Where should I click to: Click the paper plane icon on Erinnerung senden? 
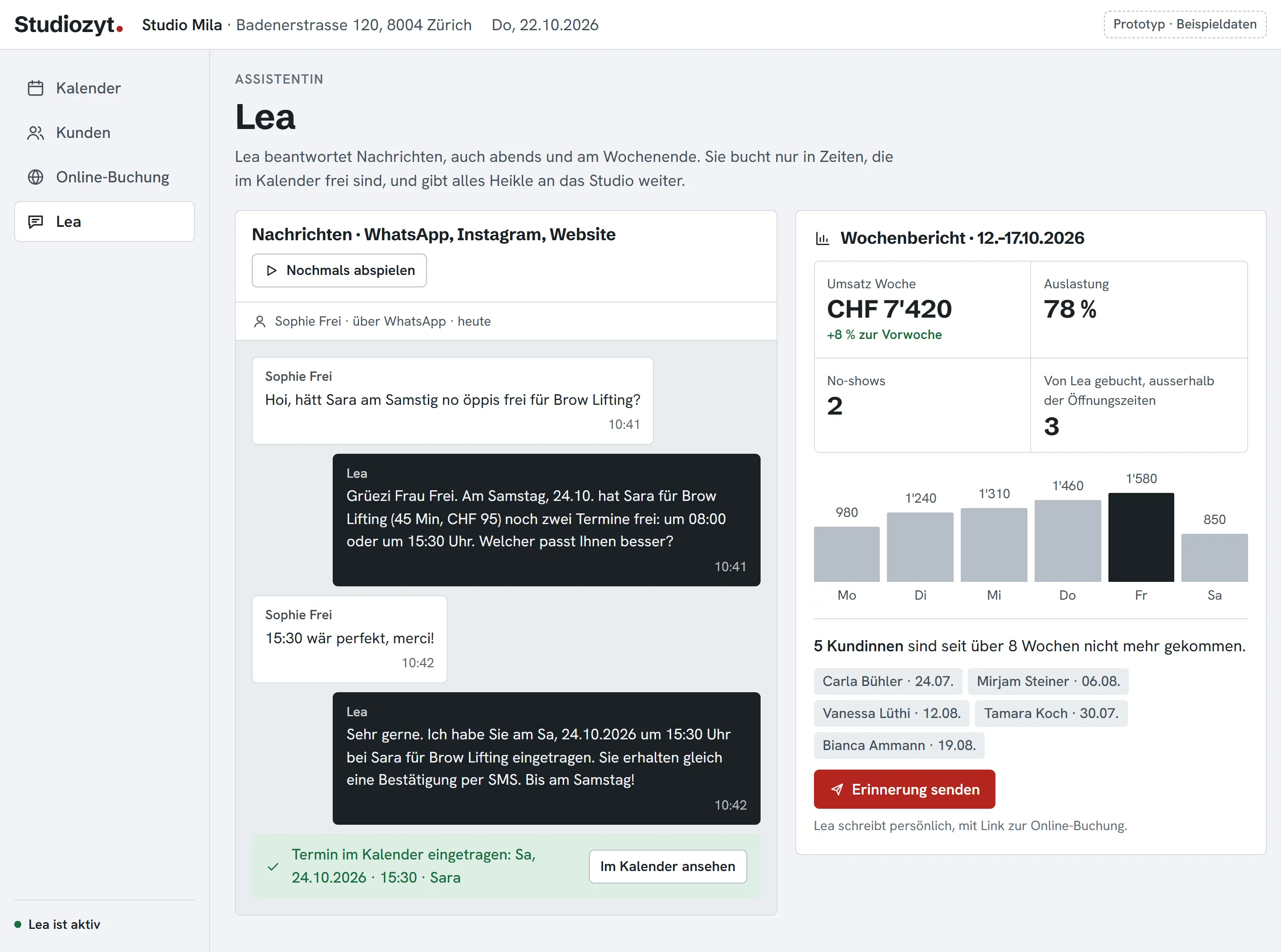(x=837, y=790)
